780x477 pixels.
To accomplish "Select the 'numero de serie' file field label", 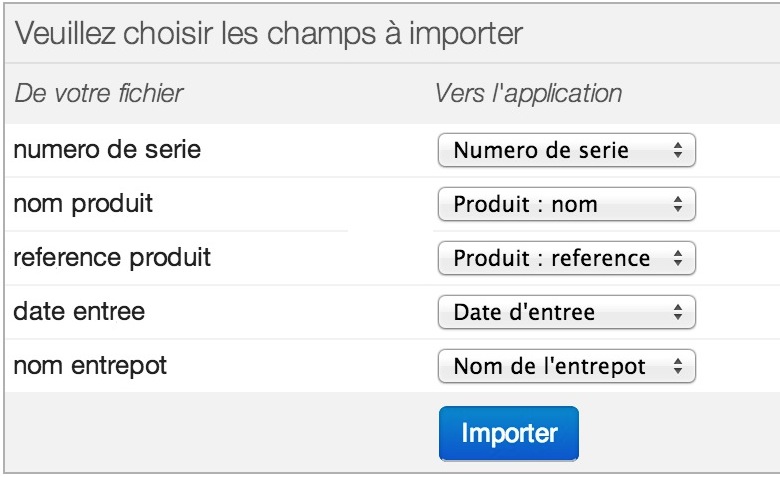I will click(107, 150).
